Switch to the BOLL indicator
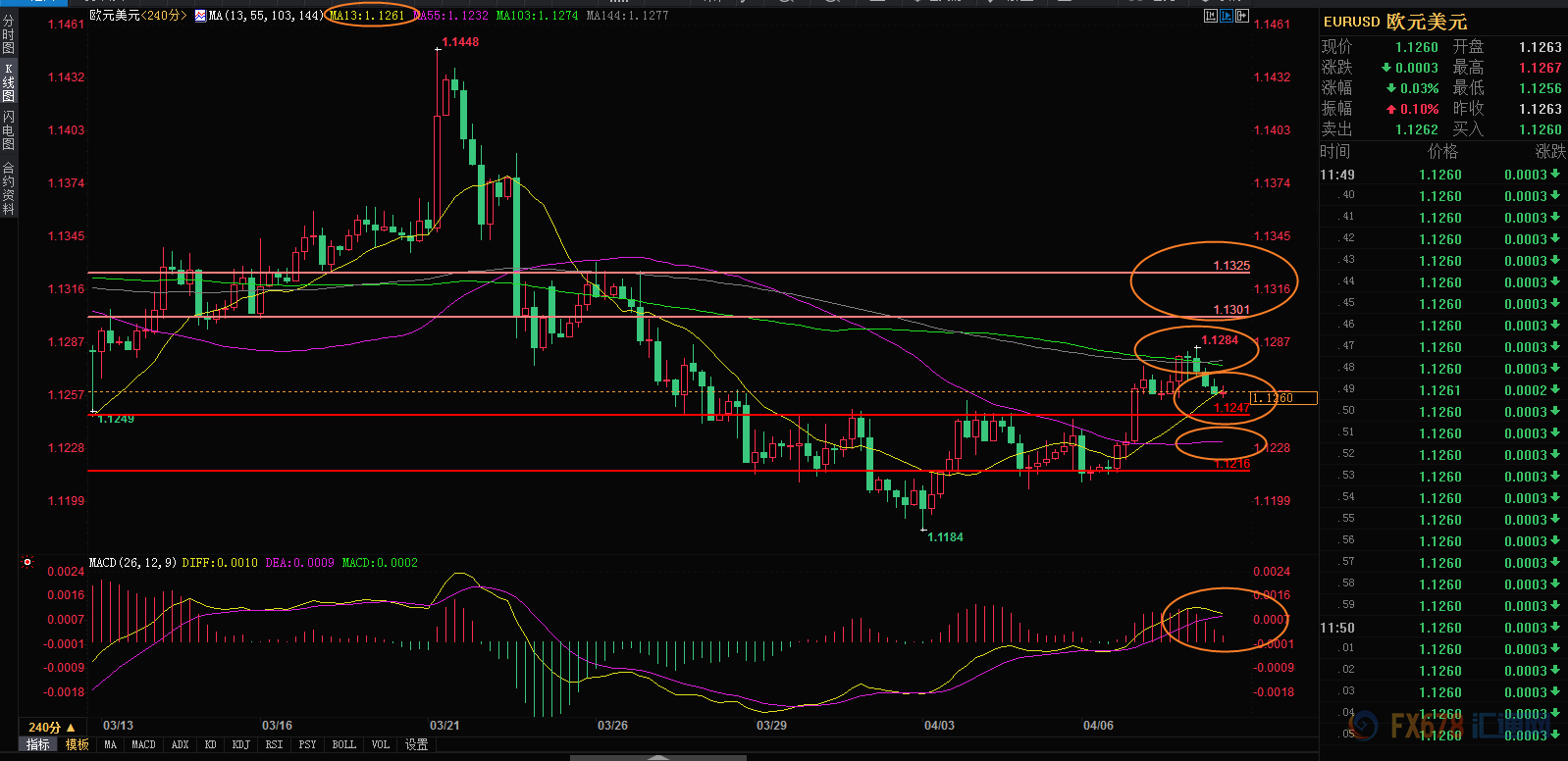Screen dimensions: 1568x761 [343, 745]
